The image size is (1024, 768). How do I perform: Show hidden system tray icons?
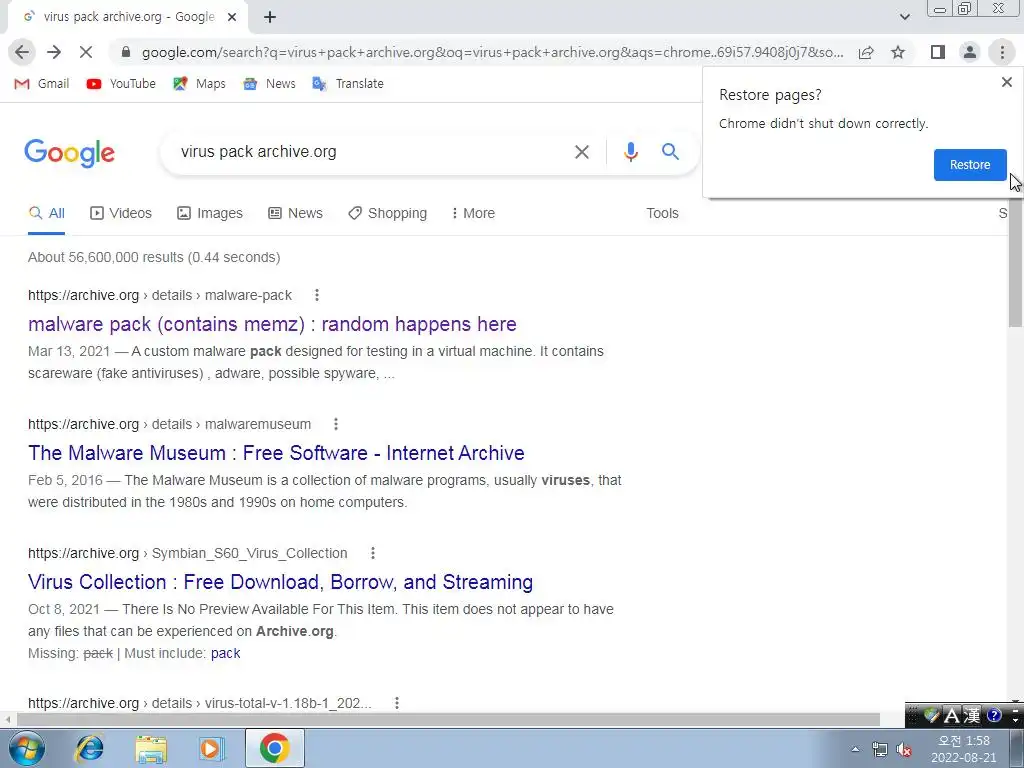pos(855,749)
